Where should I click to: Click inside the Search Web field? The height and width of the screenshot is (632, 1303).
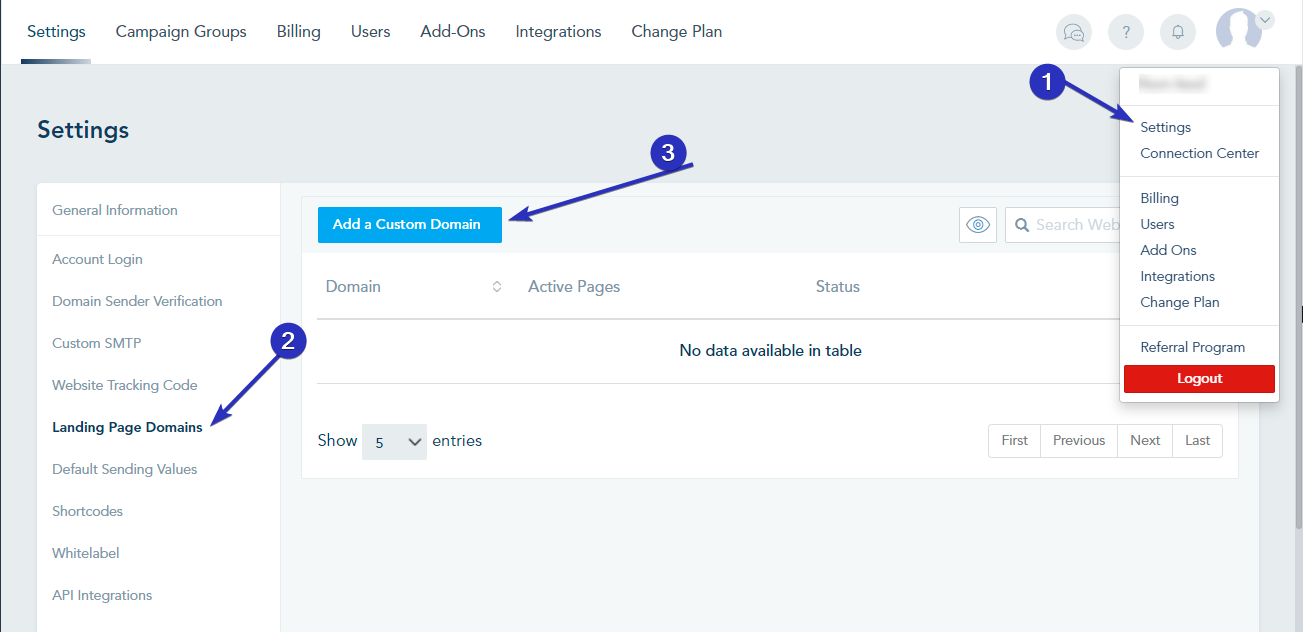tap(1080, 225)
